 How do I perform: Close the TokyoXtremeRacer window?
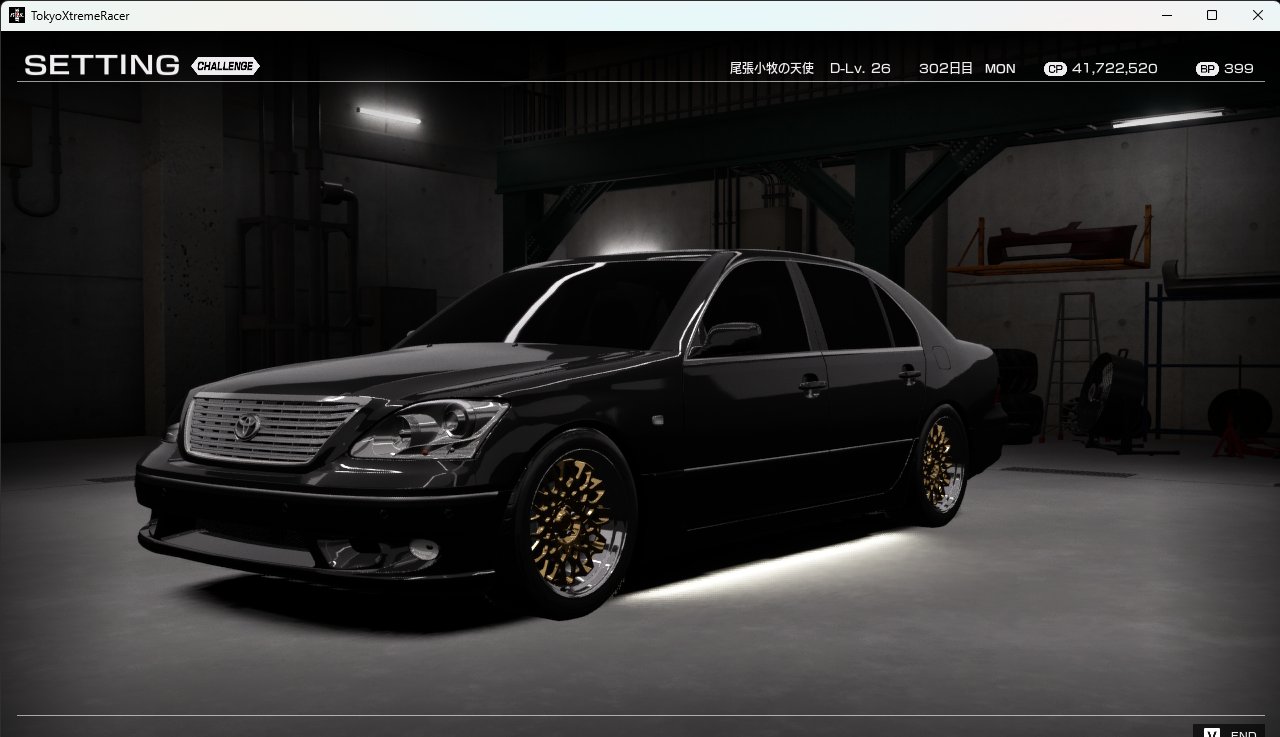pos(1257,15)
